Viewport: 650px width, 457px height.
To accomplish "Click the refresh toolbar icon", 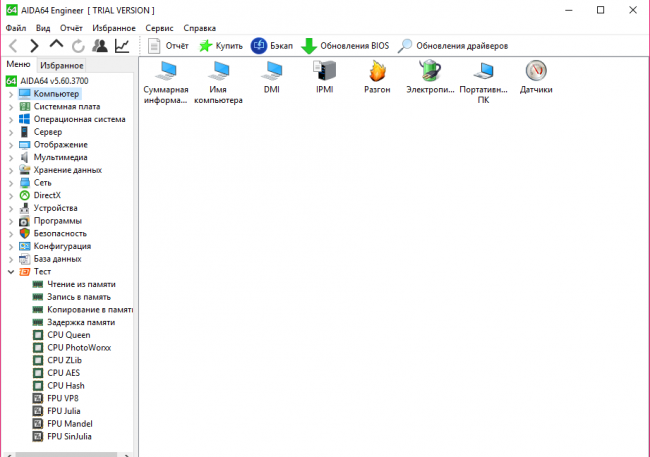I will 78,46.
